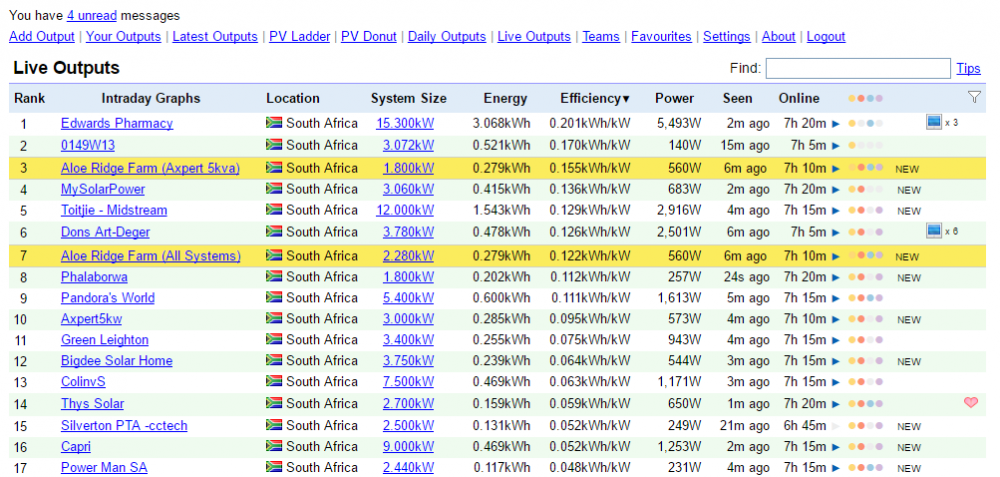The image size is (1000, 477).
Task: Click the play arrow in Capri row
Action: [x=836, y=447]
